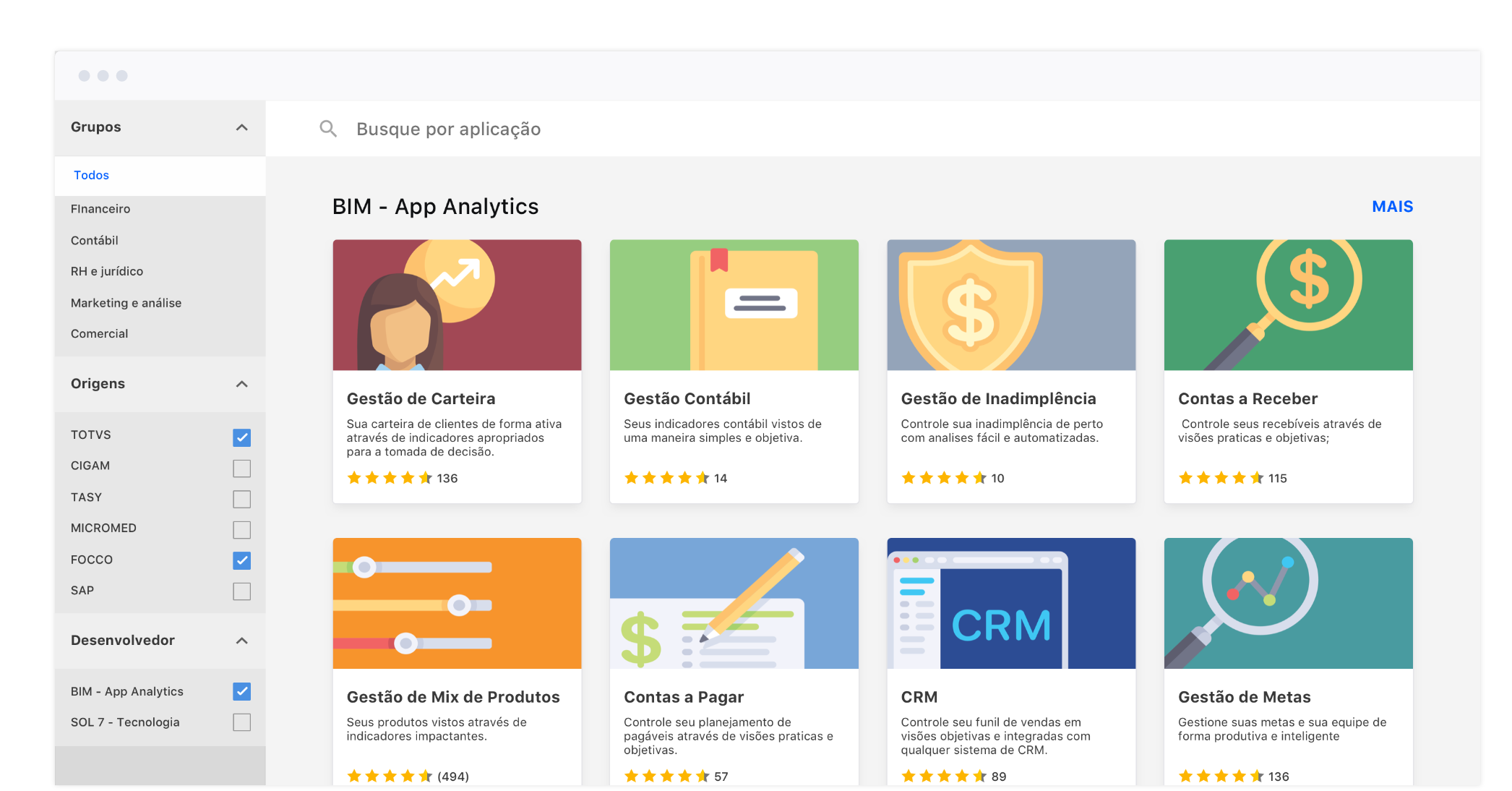
Task: Uncheck the FOCCO origin checkbox
Action: (x=242, y=560)
